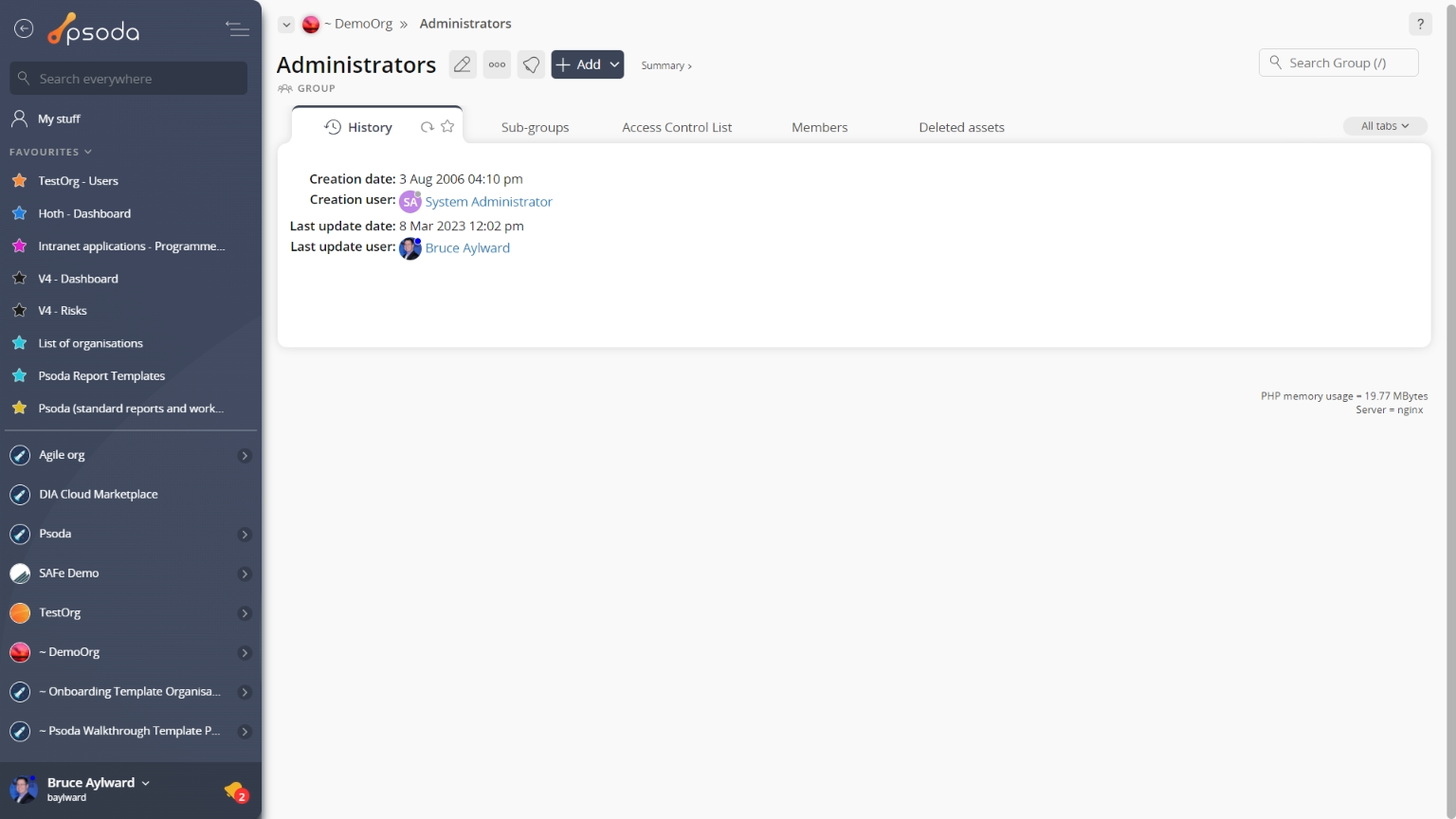The image size is (1456, 819).
Task: Open the System Administrator user link
Action: click(x=488, y=202)
